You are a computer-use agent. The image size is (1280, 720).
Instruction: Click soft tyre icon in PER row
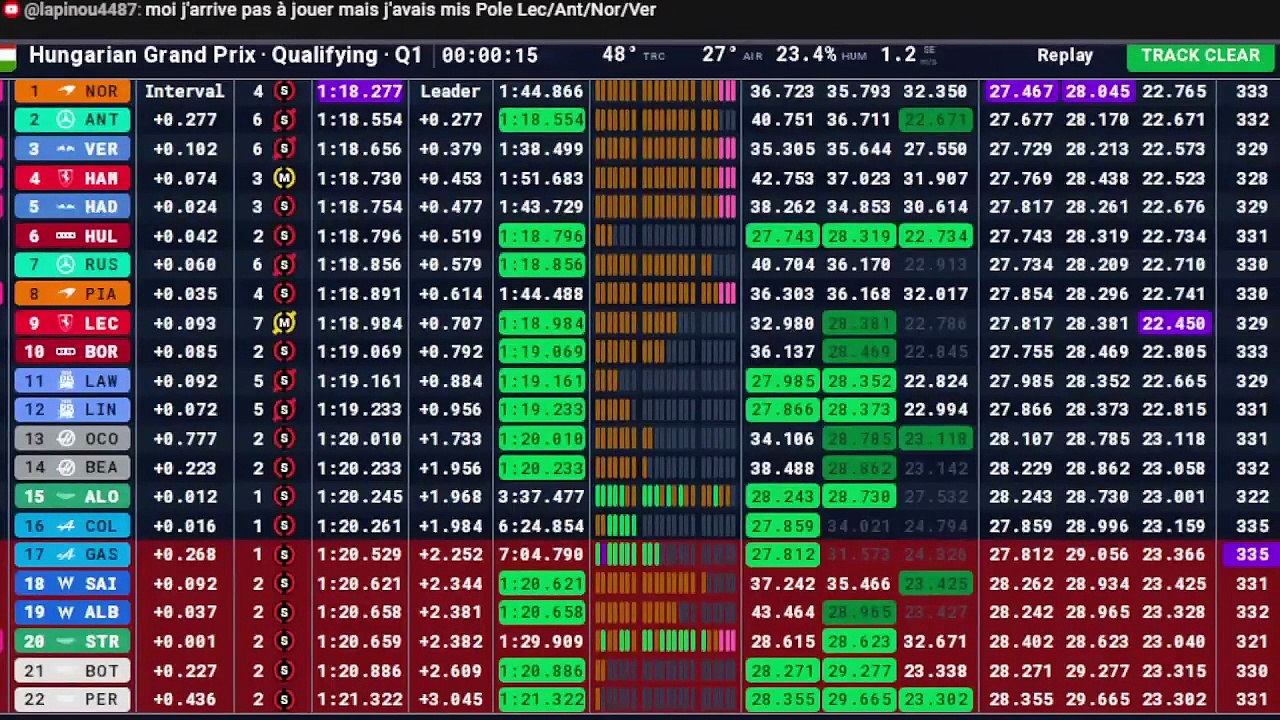(x=284, y=700)
